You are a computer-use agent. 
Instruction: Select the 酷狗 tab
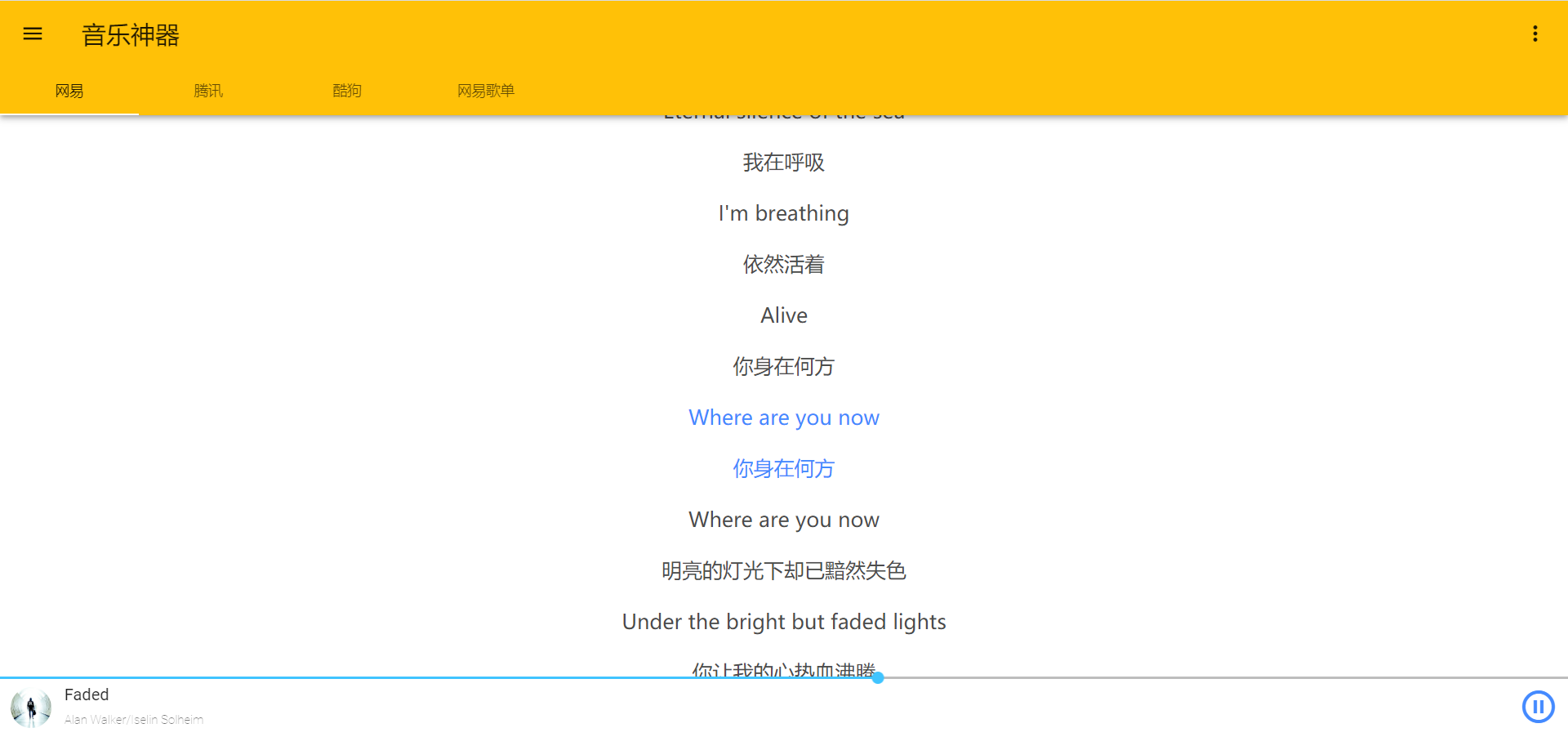[347, 91]
